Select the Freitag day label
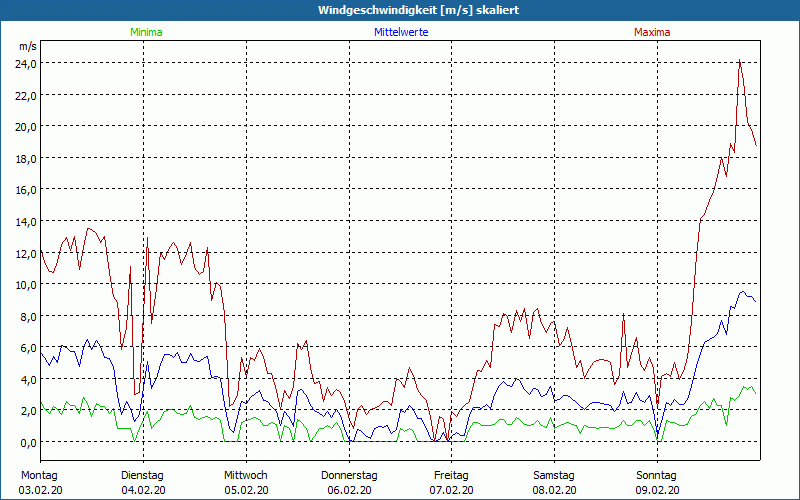 [451, 475]
